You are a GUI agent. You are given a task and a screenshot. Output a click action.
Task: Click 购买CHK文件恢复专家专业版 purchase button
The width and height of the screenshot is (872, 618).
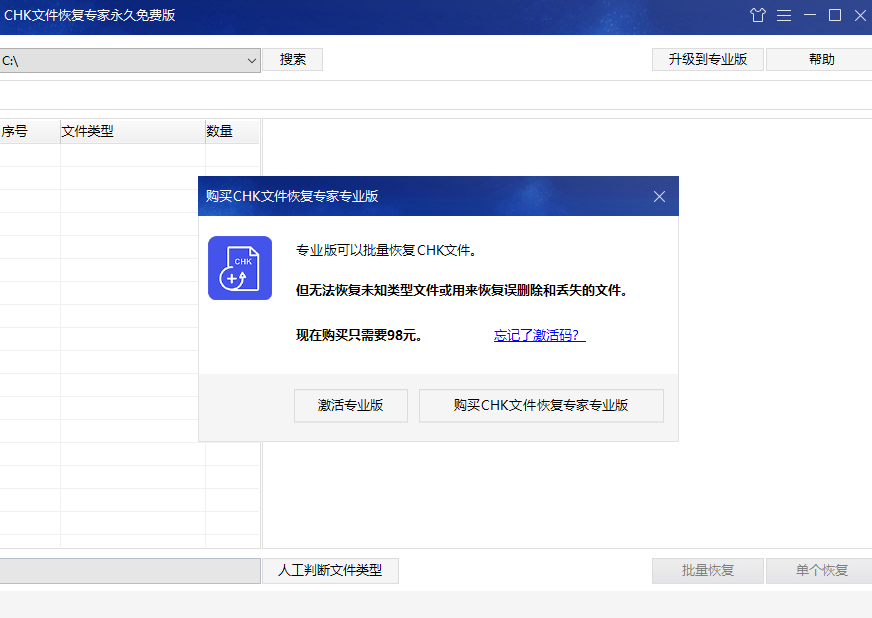[541, 405]
